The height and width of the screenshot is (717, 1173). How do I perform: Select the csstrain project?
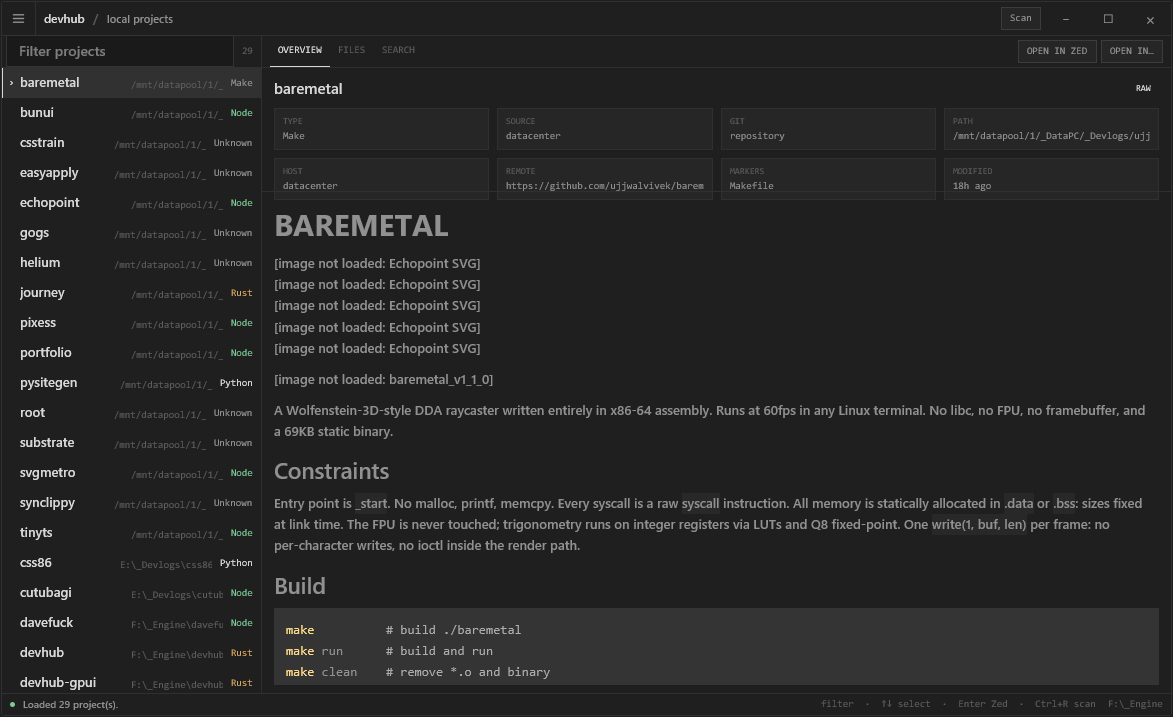(132, 142)
